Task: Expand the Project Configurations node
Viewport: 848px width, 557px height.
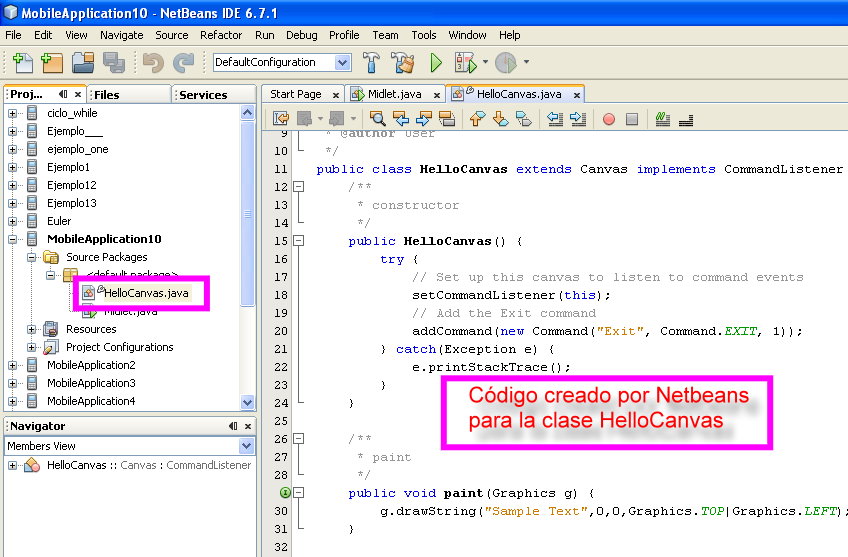Action: click(31, 347)
